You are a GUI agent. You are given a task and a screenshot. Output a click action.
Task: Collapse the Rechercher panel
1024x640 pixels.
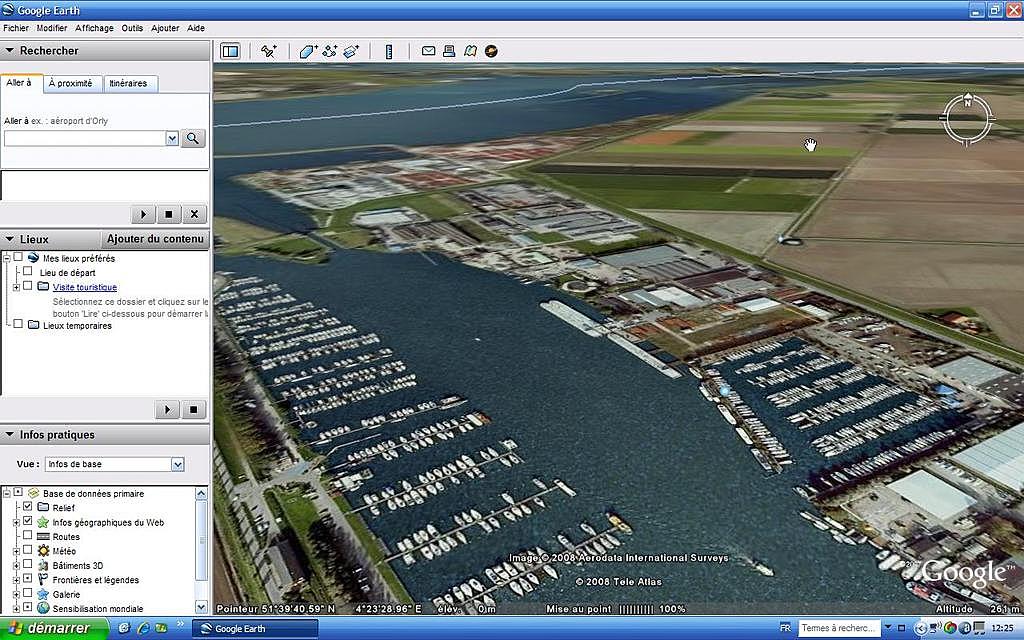(10, 50)
